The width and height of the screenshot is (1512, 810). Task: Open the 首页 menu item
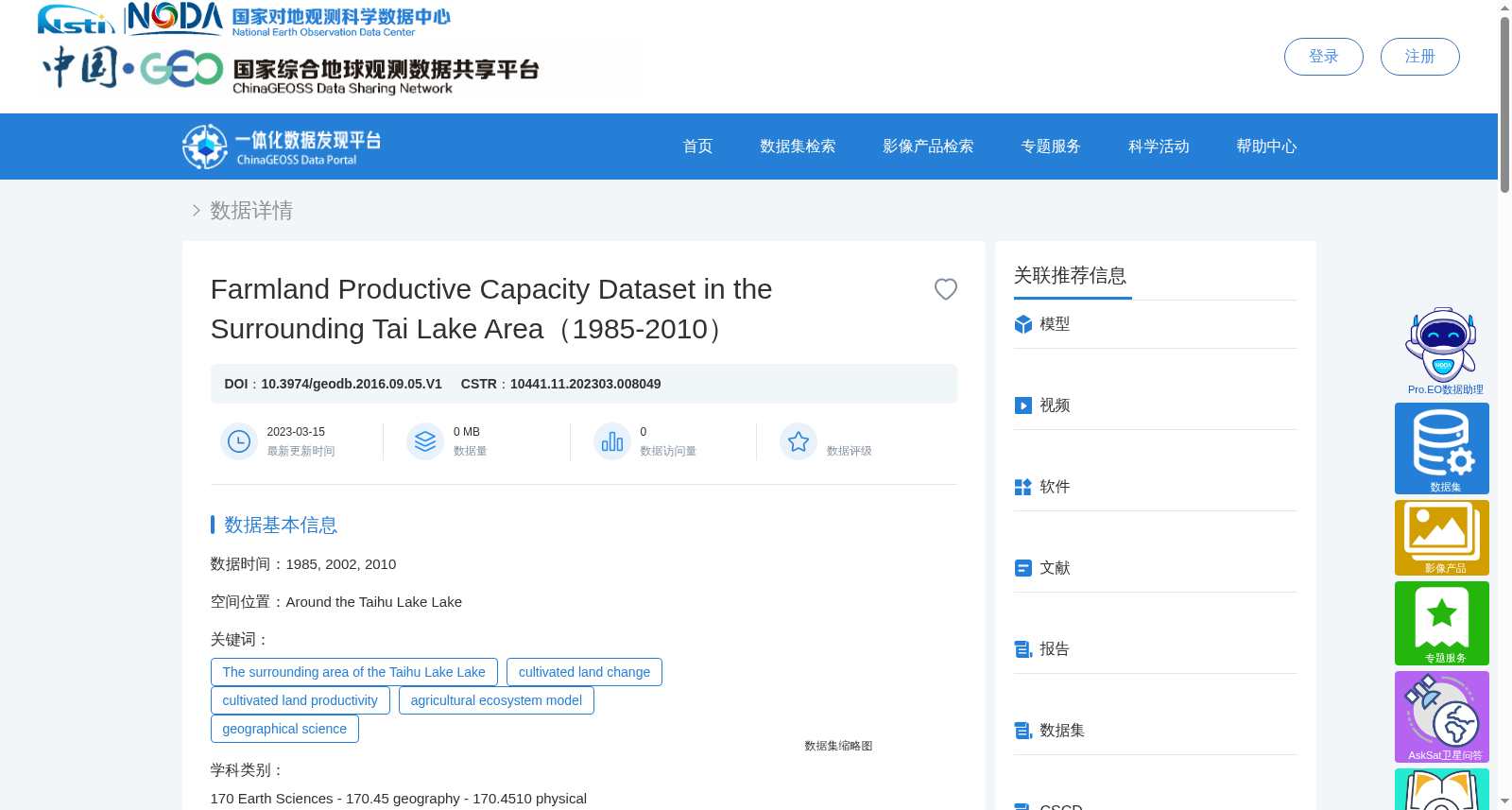coord(697,146)
